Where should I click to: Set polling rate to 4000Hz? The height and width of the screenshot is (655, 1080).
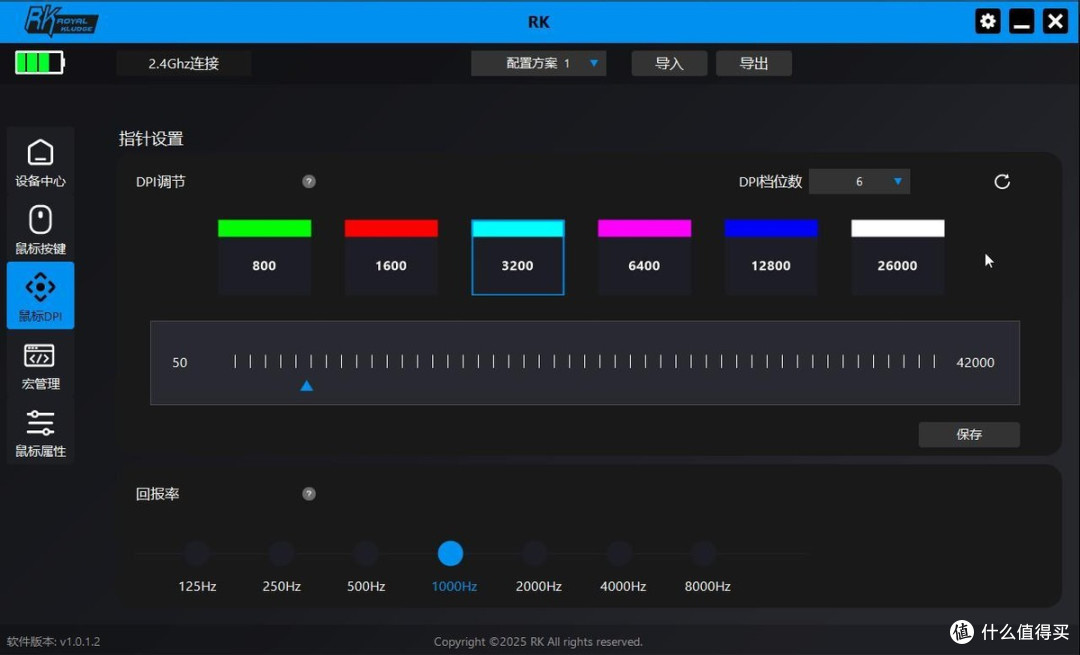[619, 553]
